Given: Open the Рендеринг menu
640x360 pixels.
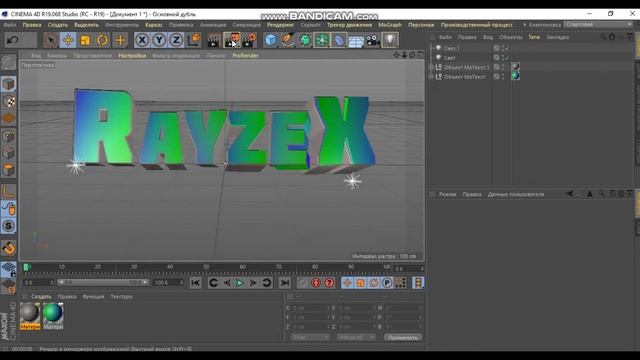Looking at the screenshot, I should pyautogui.click(x=280, y=25).
